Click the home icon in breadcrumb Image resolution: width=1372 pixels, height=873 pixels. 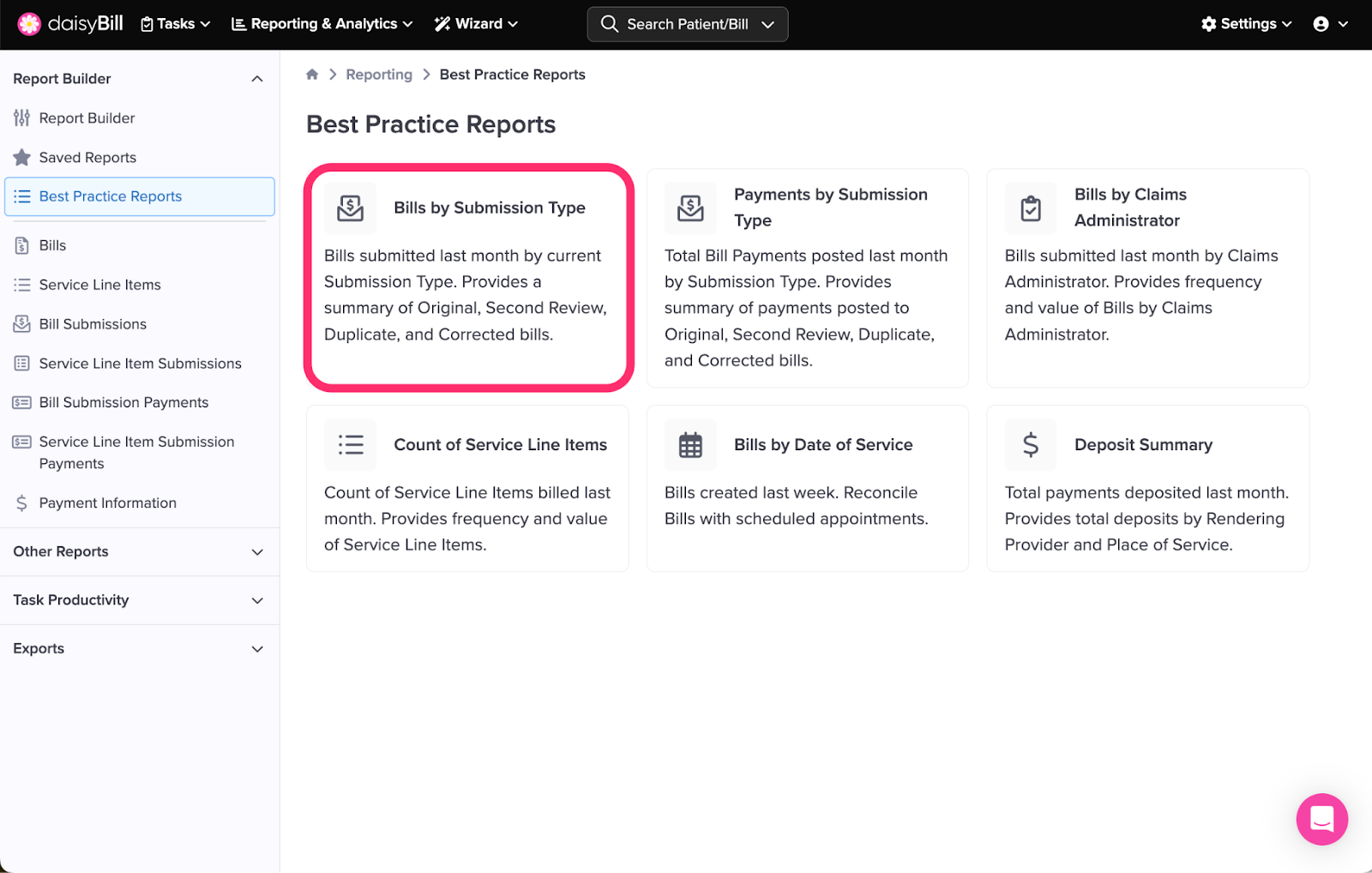(312, 75)
